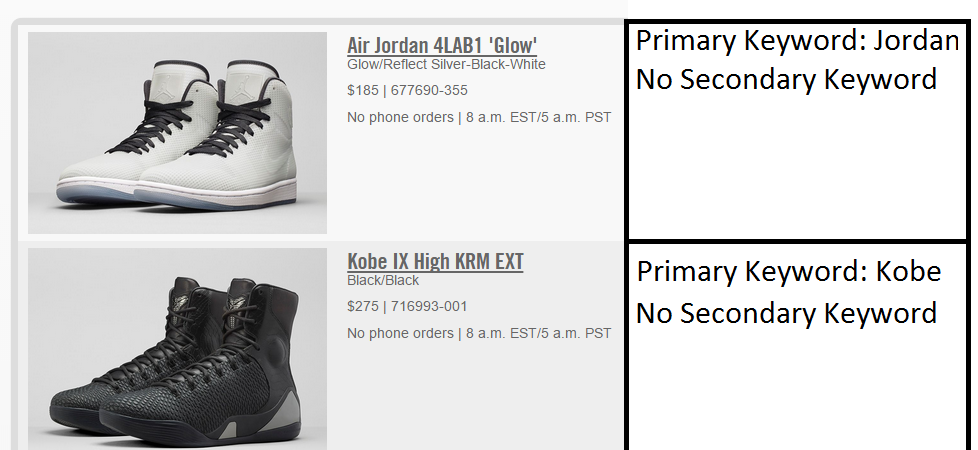Click the style code 677690-355
The image size is (978, 450).
point(428,90)
